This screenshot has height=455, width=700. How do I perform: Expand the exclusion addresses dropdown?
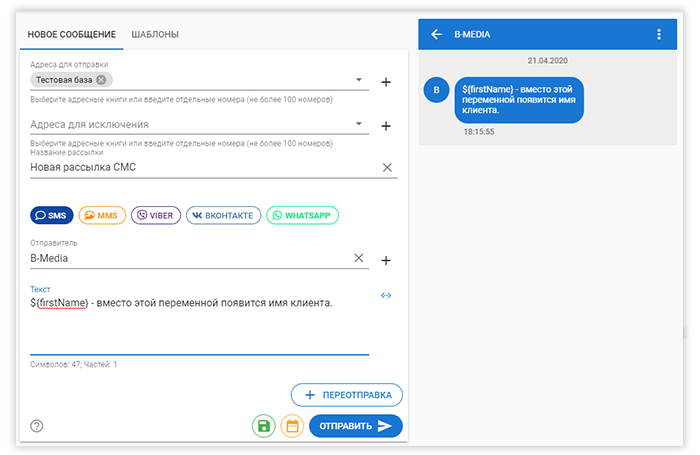coord(360,125)
